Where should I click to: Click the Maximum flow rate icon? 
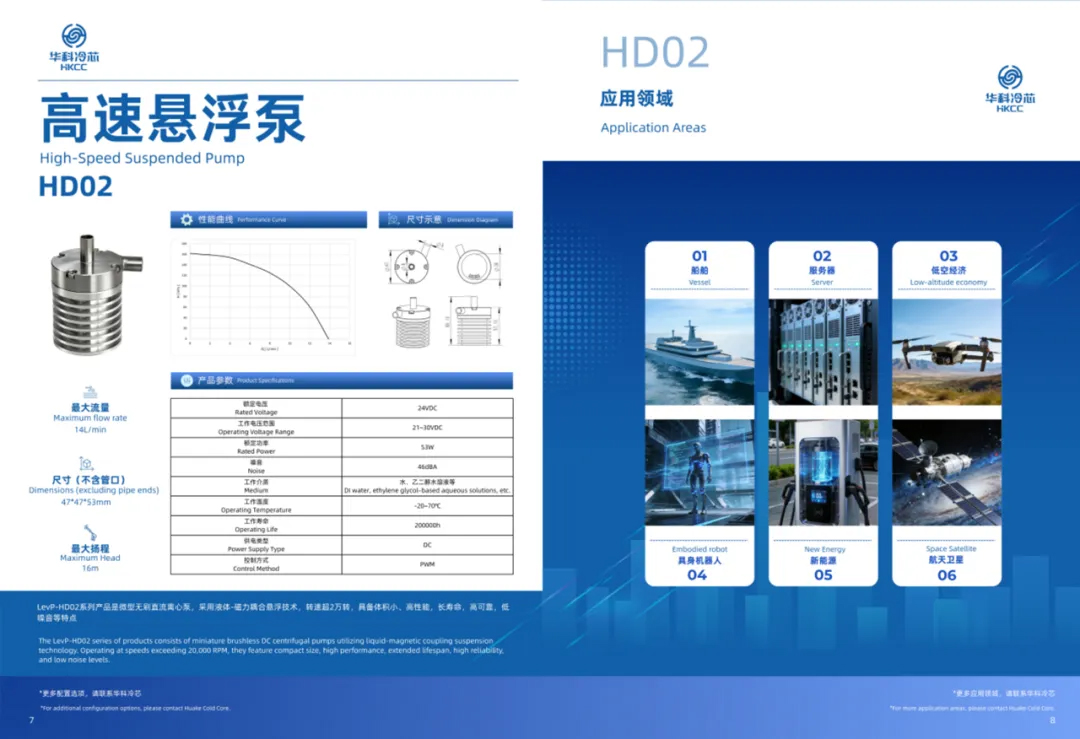pos(90,391)
